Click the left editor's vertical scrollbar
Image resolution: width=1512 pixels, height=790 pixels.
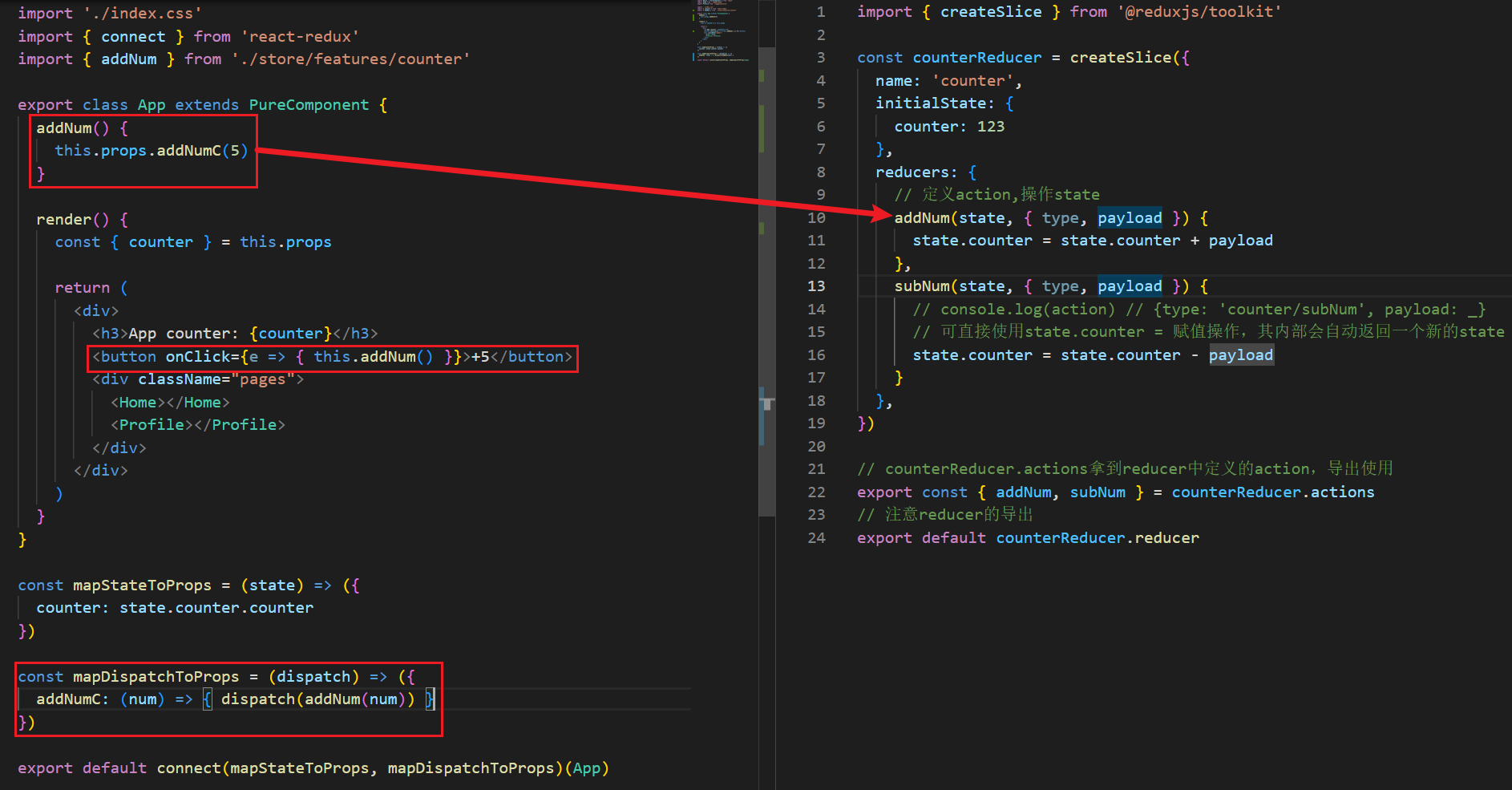766,281
